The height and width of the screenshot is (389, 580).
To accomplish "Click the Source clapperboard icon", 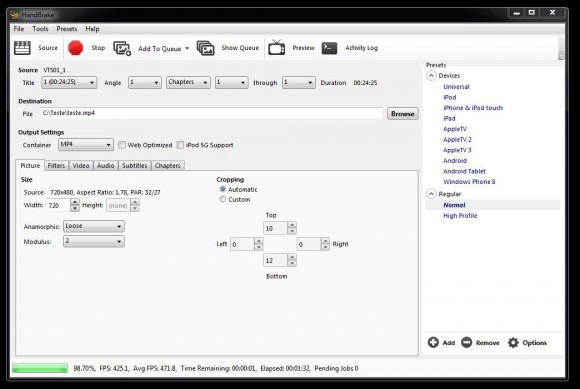I will [22, 48].
